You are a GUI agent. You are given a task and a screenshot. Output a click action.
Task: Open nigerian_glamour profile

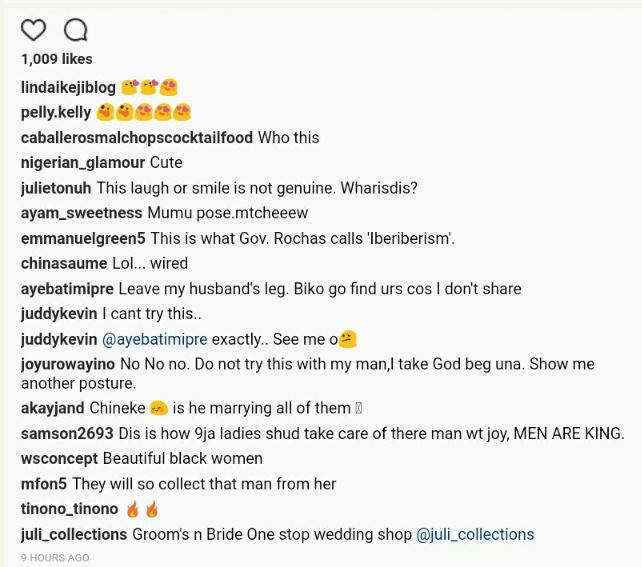coord(83,163)
